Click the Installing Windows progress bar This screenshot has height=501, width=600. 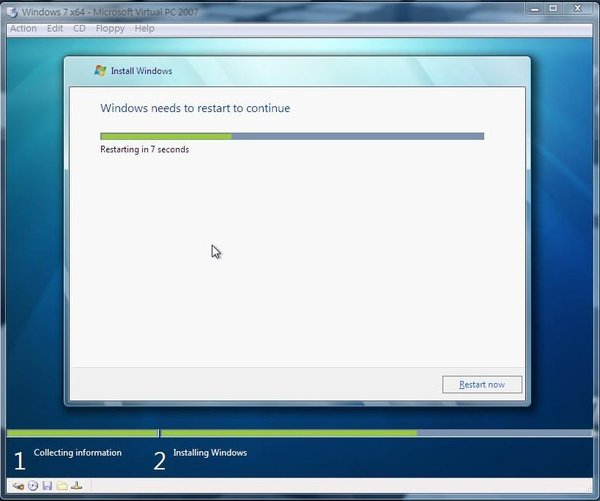pos(376,433)
